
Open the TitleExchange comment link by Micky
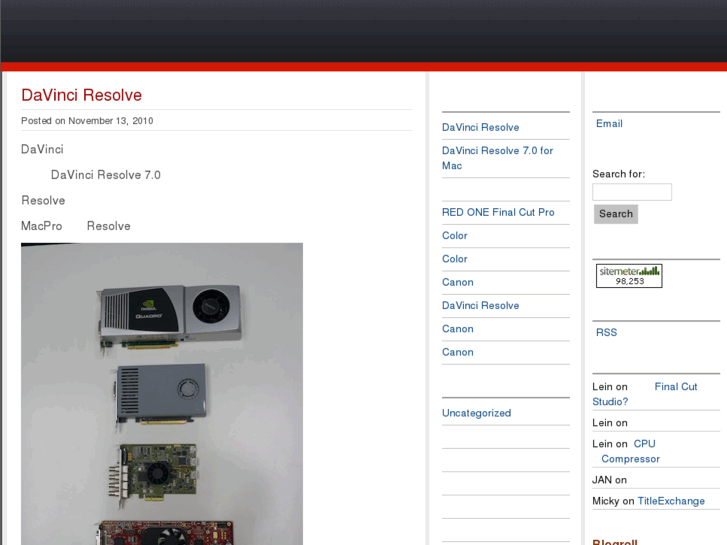(x=671, y=501)
